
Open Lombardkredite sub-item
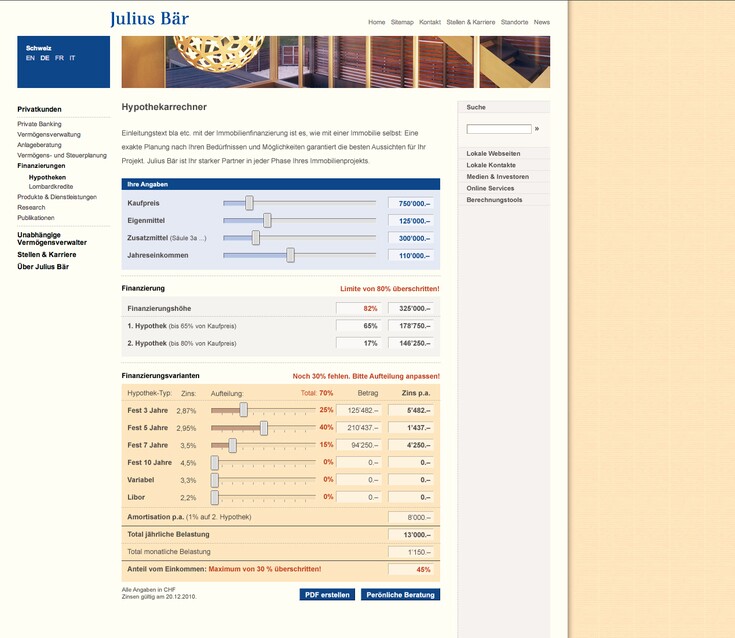point(51,187)
